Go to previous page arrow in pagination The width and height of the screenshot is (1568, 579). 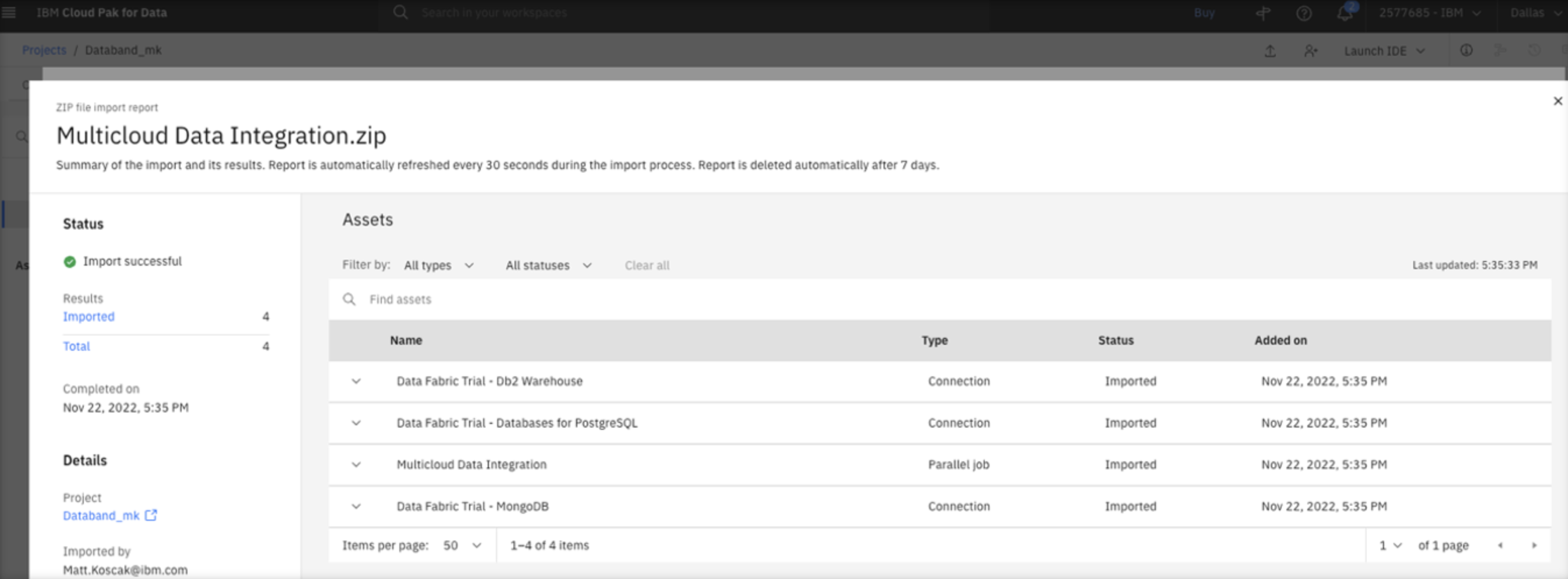[1500, 545]
